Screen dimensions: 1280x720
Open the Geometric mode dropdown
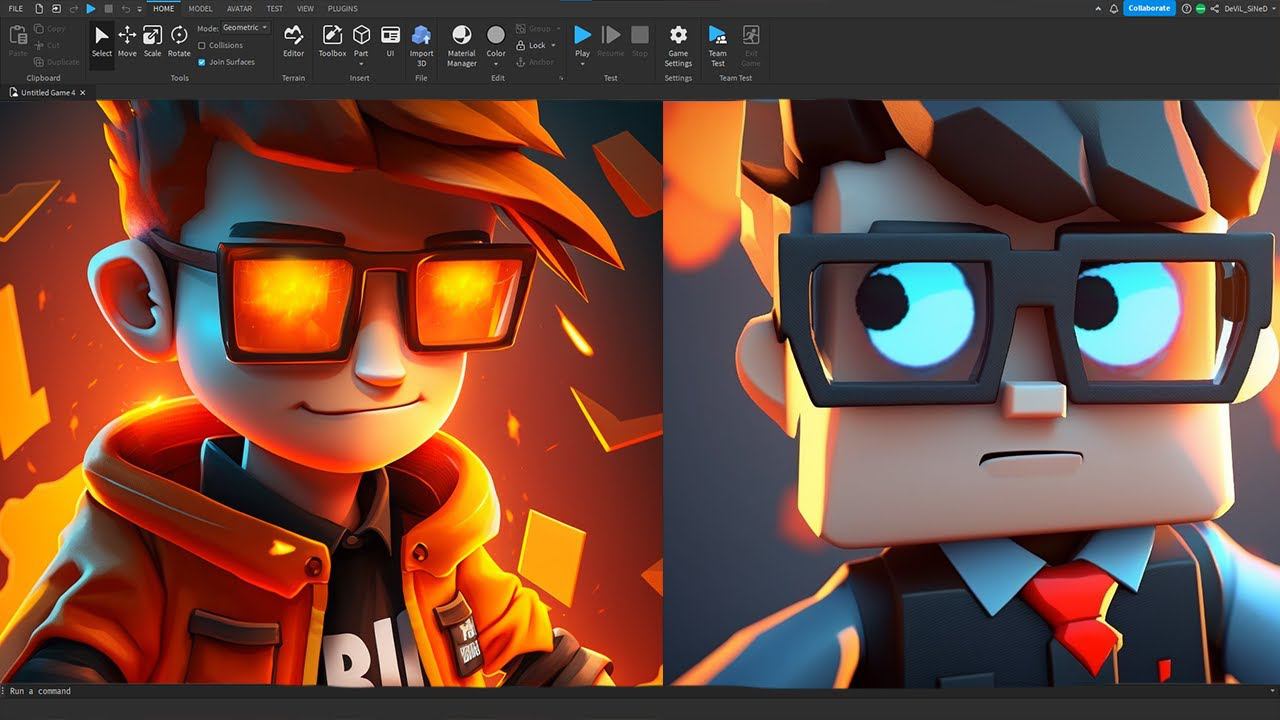pos(245,28)
